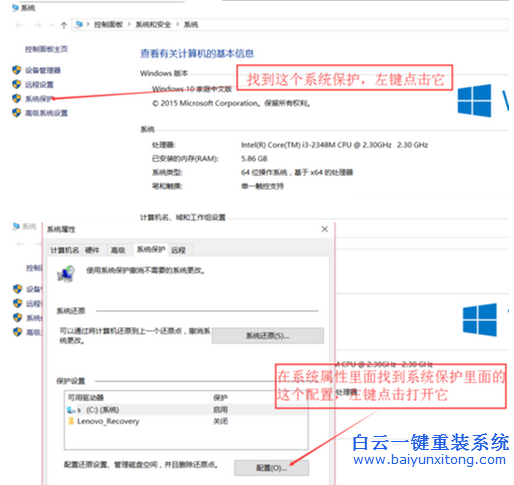Click the computer icon in the address bar

tap(79, 24)
